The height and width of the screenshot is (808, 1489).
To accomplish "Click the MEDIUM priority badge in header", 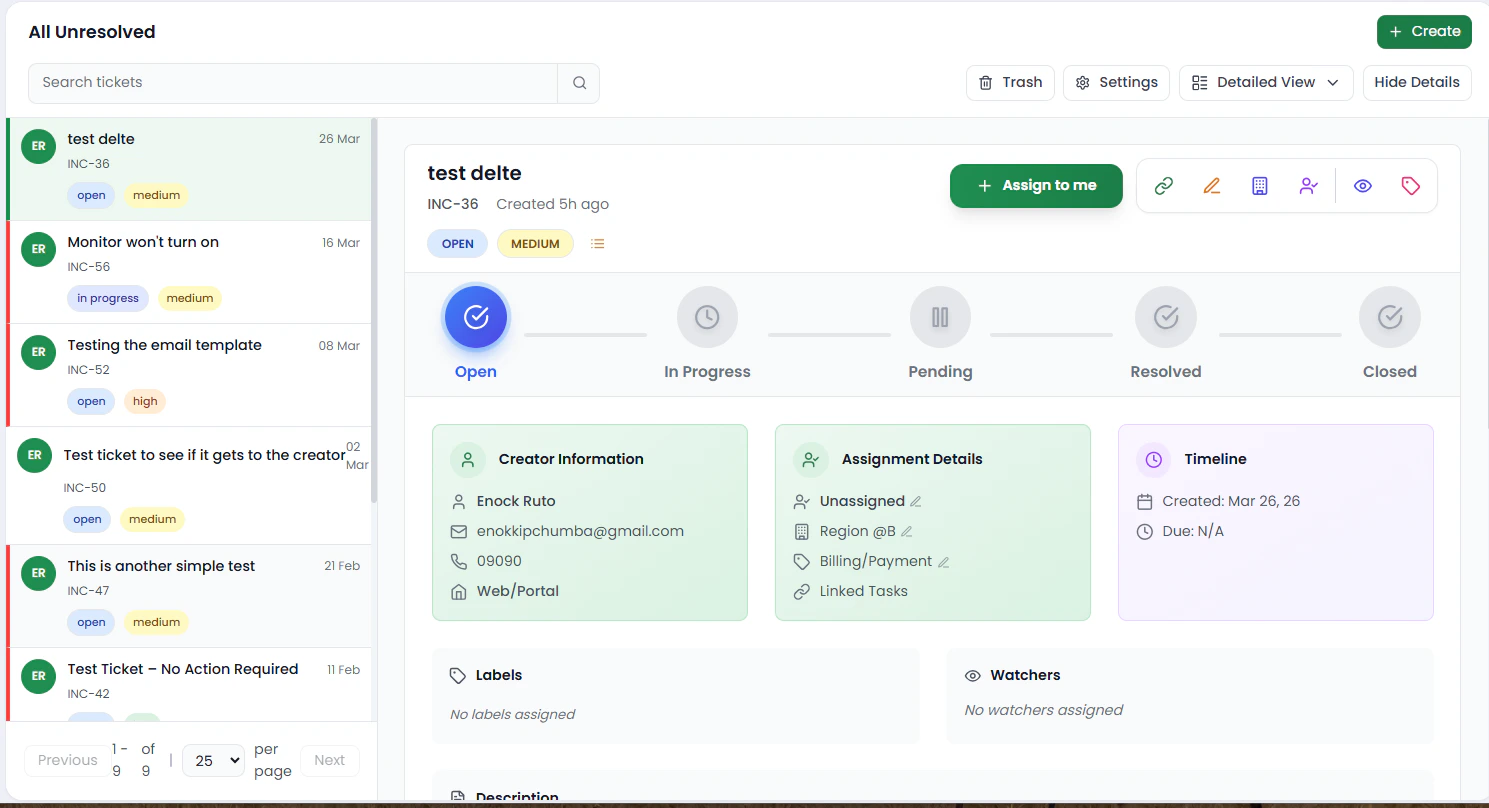I will [535, 244].
